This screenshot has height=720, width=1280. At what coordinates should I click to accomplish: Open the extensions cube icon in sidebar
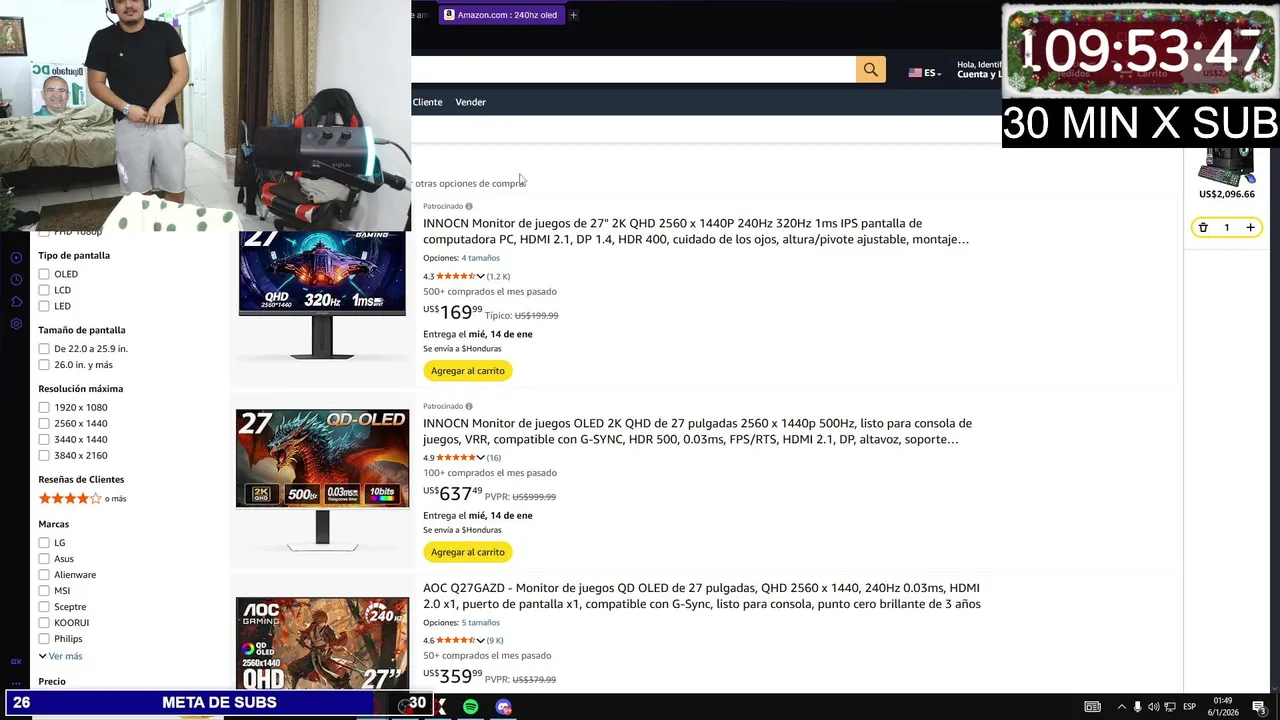pyautogui.click(x=16, y=302)
